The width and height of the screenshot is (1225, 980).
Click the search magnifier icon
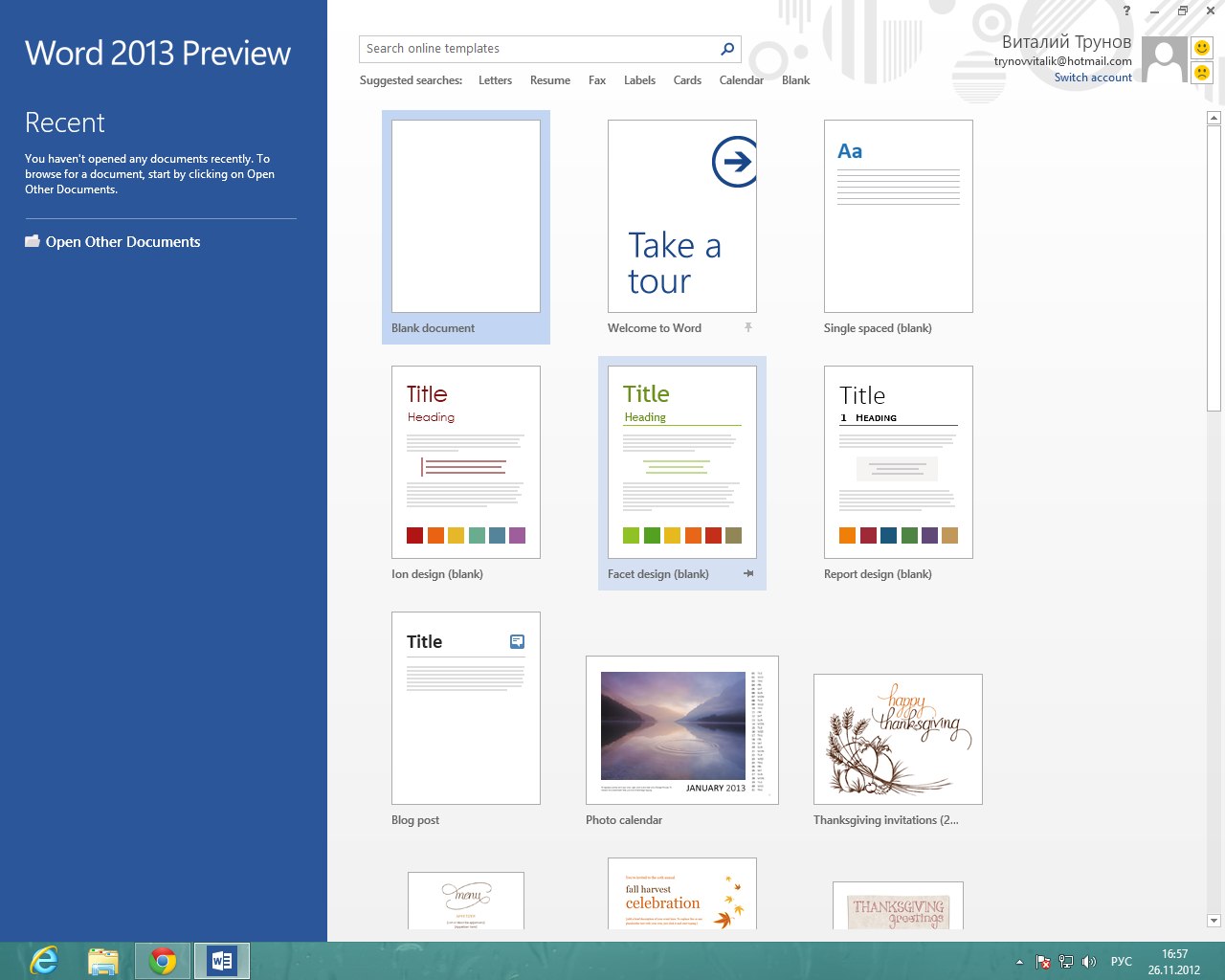coord(727,49)
